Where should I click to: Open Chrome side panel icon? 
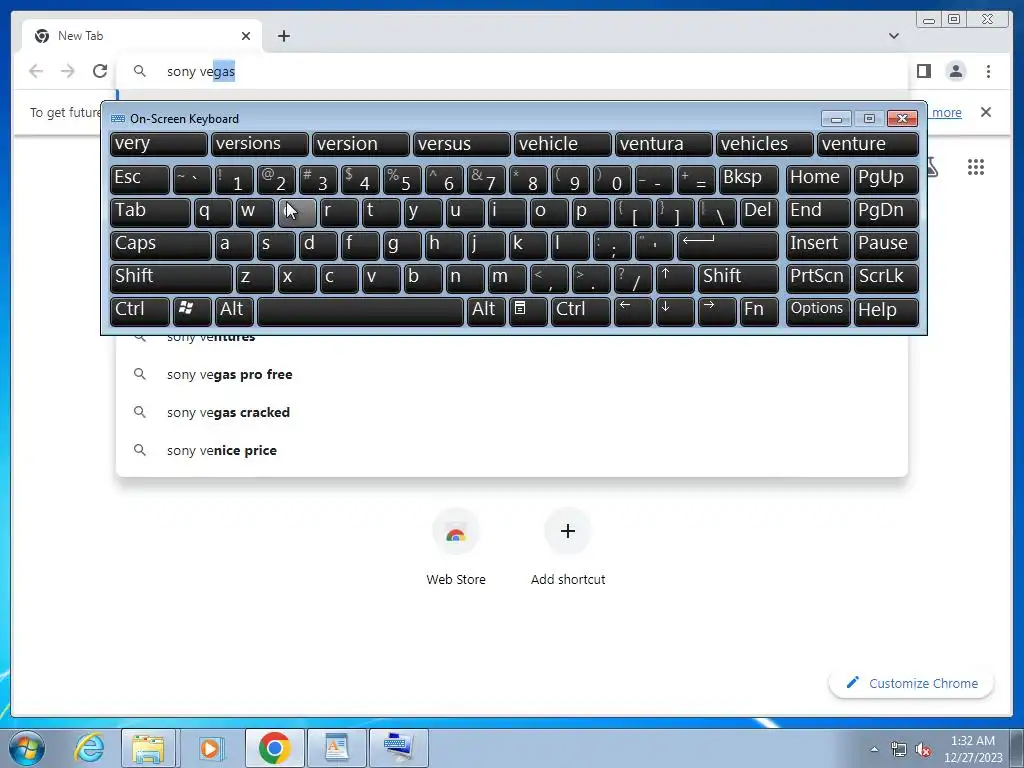(x=923, y=71)
